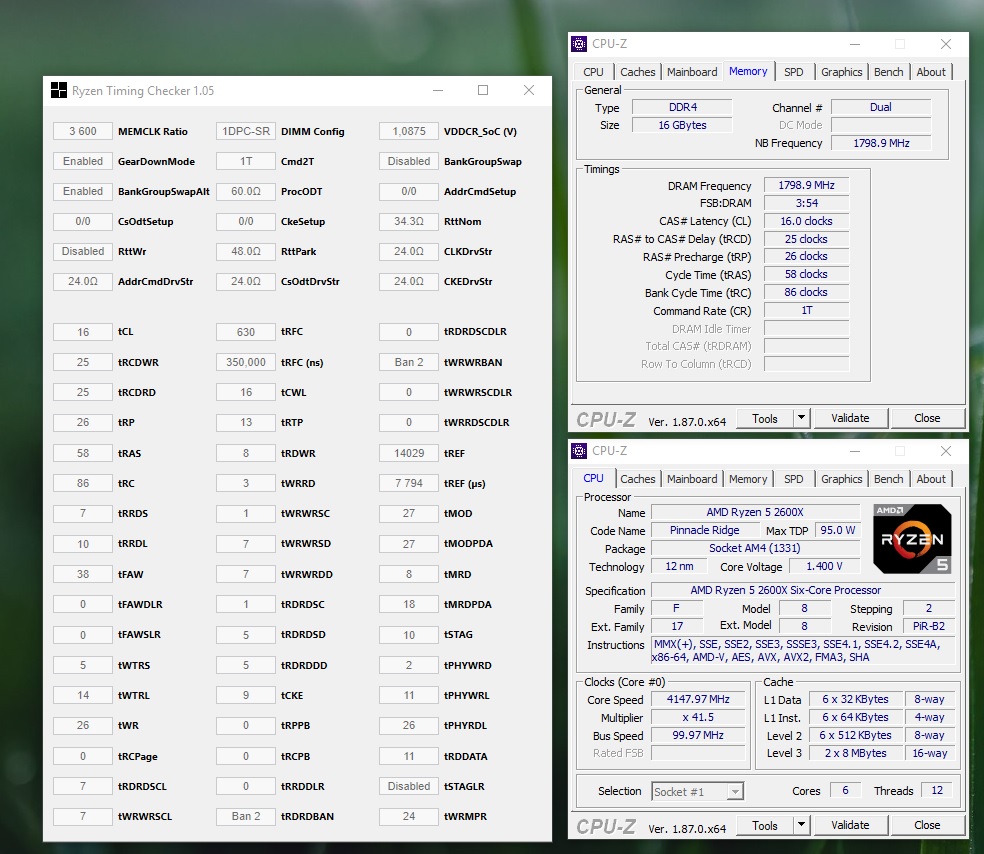Image resolution: width=984 pixels, height=854 pixels.
Task: Click the GearDownMode Enabled field
Action: (x=83, y=161)
